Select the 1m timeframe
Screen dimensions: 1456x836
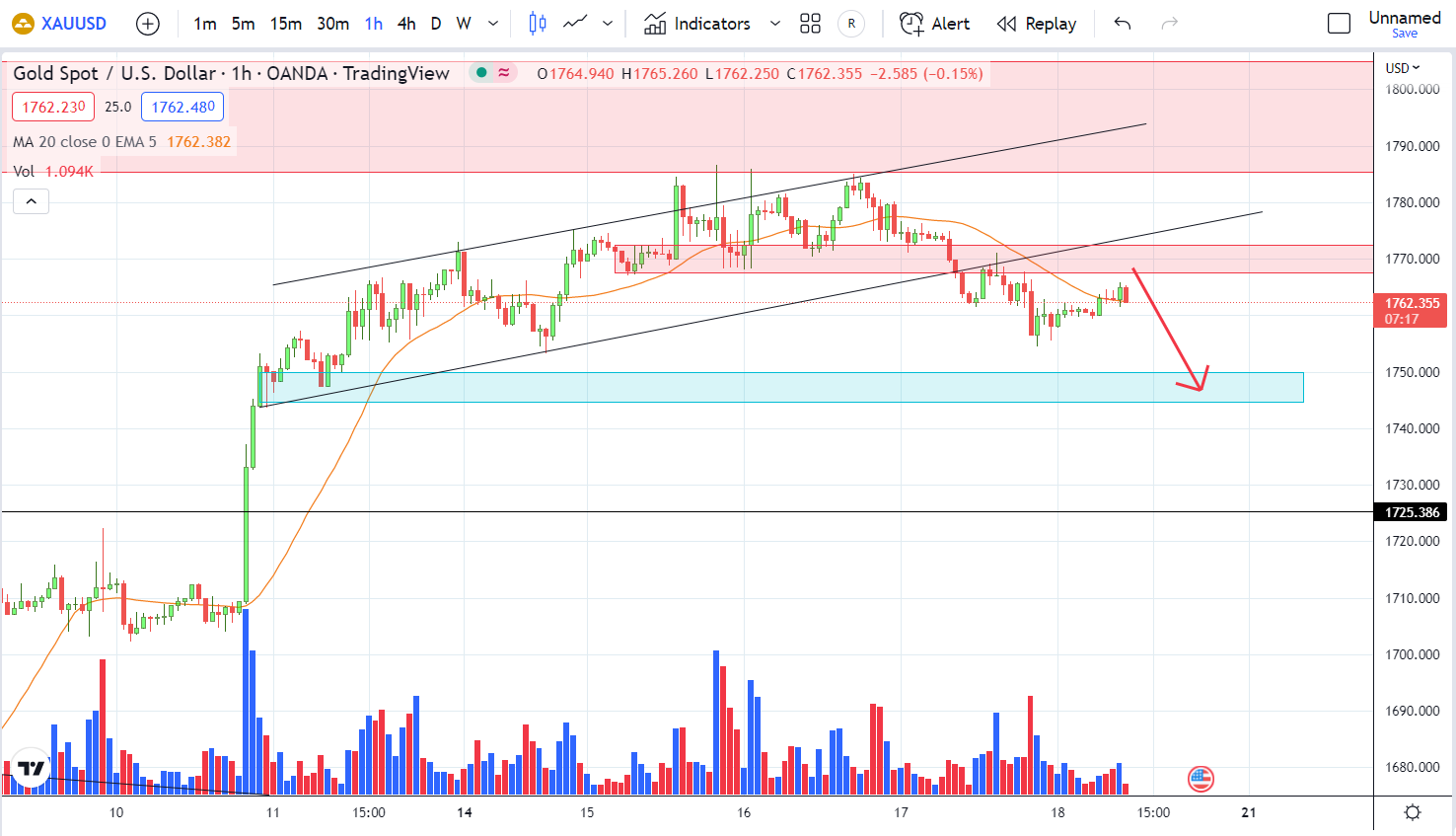click(x=205, y=24)
